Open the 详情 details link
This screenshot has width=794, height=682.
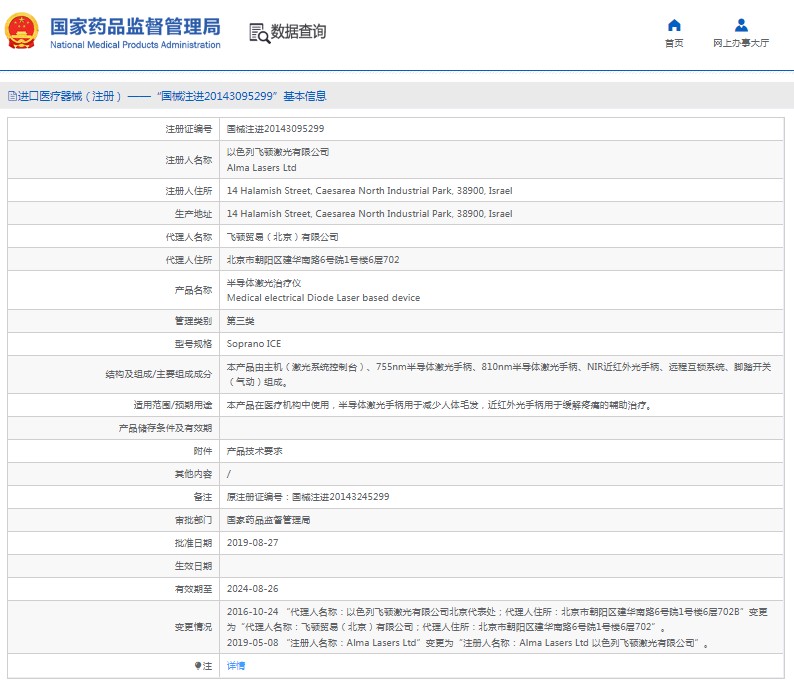235,665
